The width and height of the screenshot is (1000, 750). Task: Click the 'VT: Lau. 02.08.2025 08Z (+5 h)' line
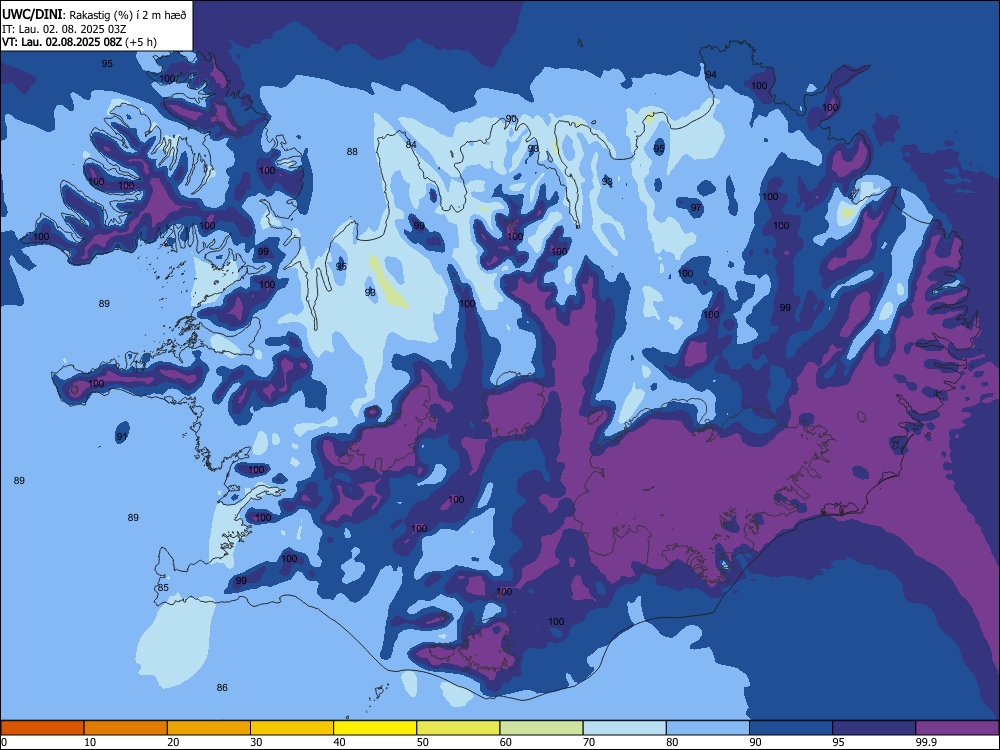(79, 42)
